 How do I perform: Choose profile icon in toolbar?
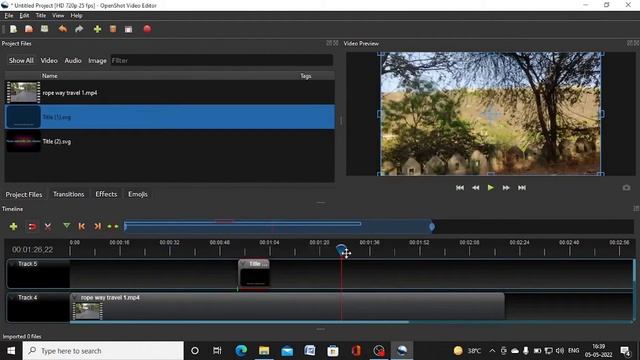113,29
